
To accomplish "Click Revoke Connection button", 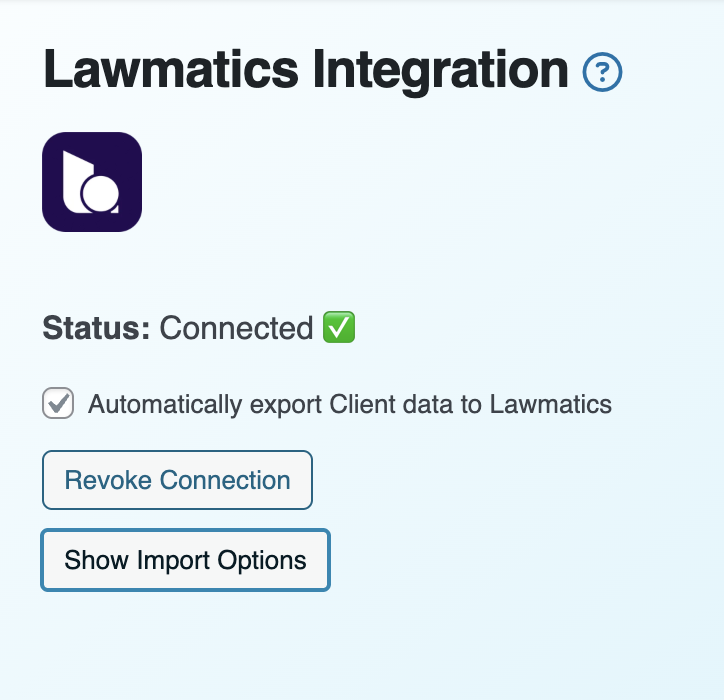I will [177, 480].
